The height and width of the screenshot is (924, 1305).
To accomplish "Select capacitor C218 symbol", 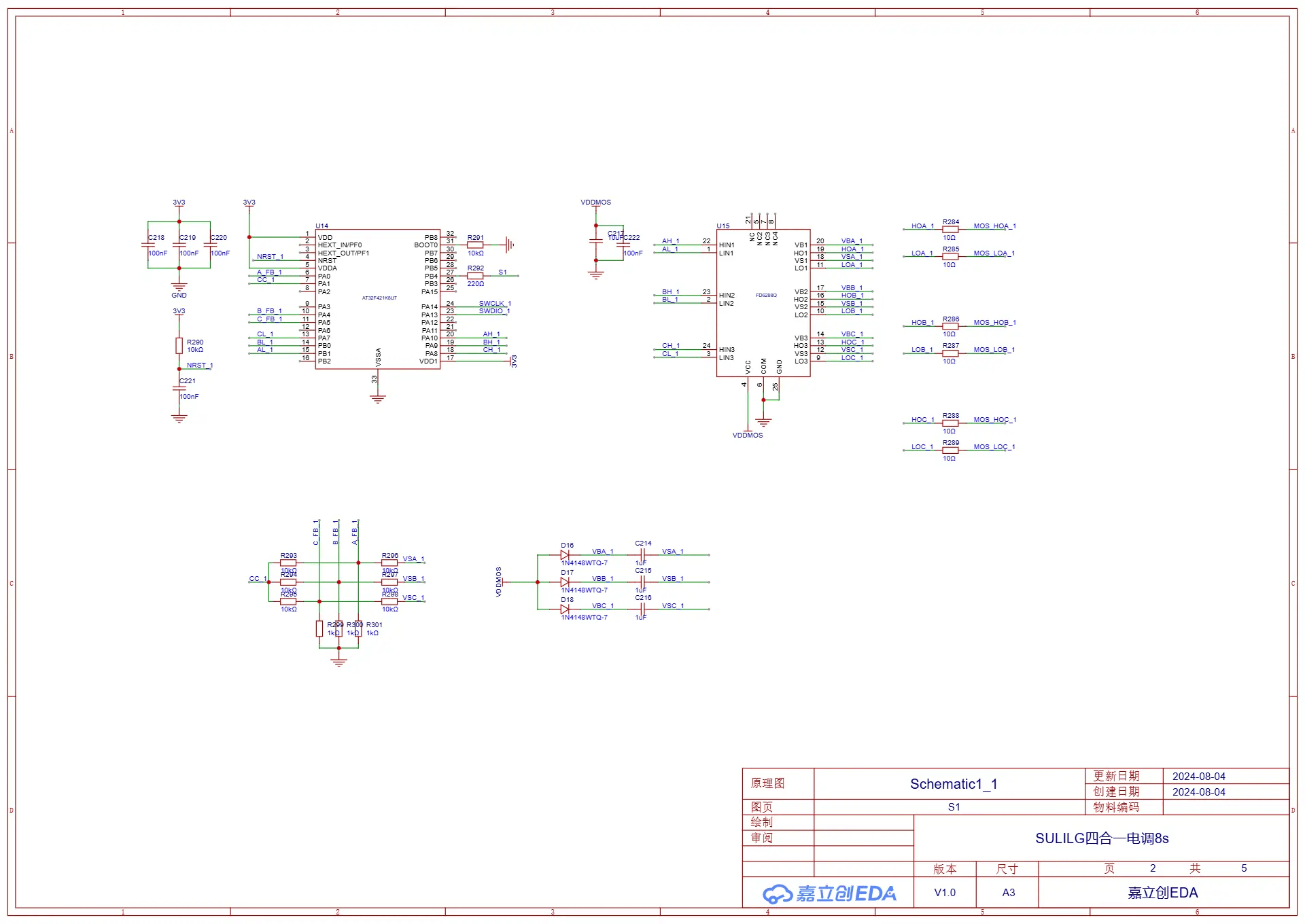I will click(x=148, y=245).
